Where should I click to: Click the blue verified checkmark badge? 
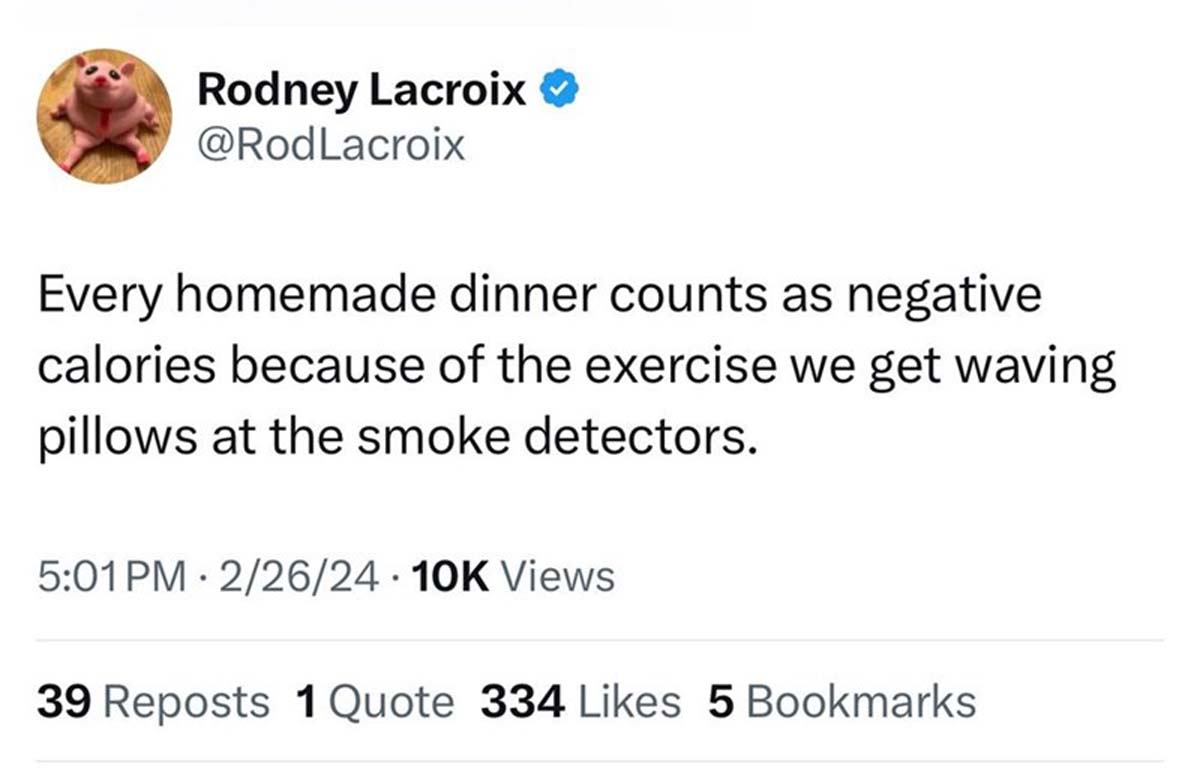(558, 90)
